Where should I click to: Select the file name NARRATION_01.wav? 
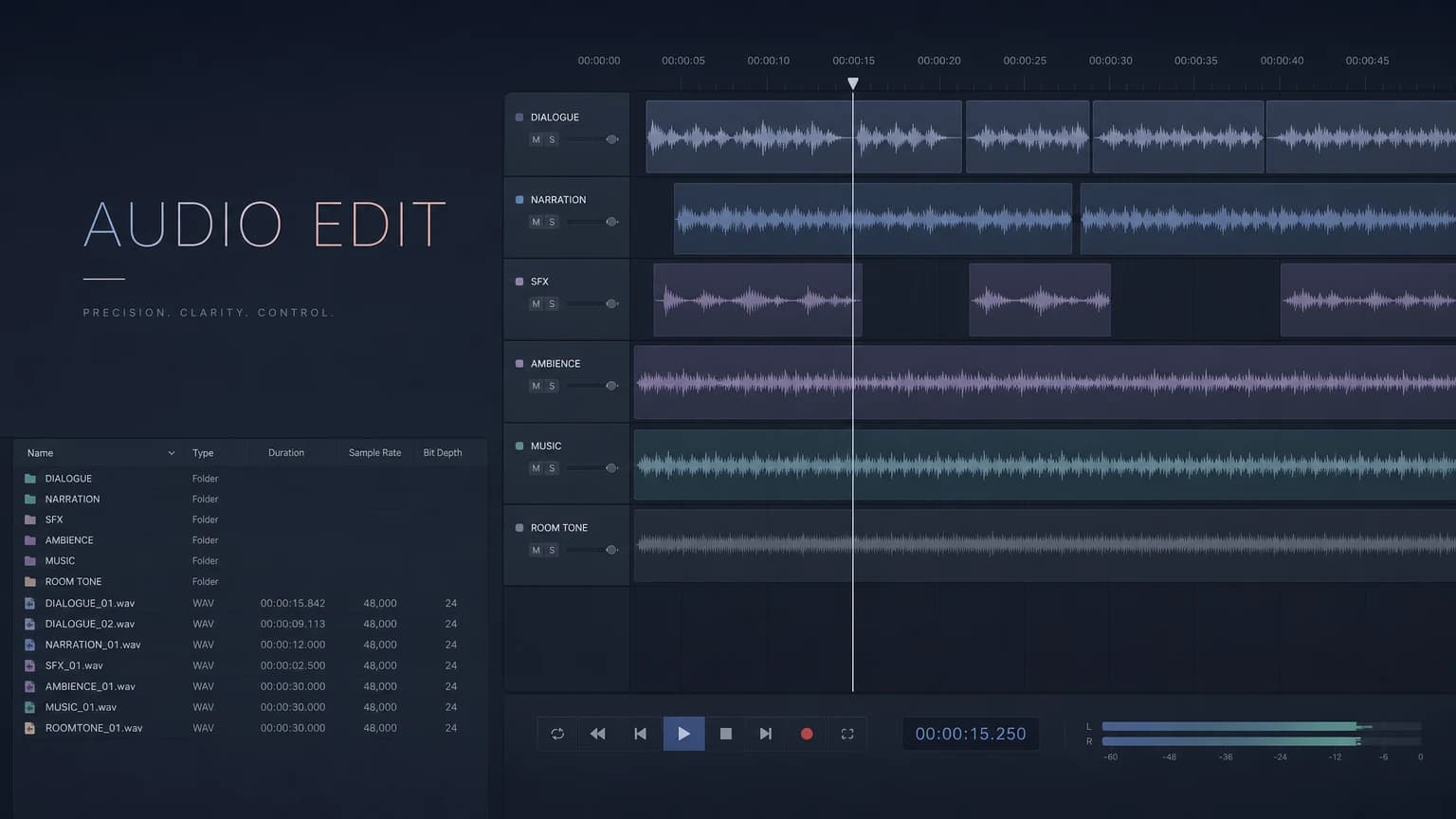[x=93, y=645]
